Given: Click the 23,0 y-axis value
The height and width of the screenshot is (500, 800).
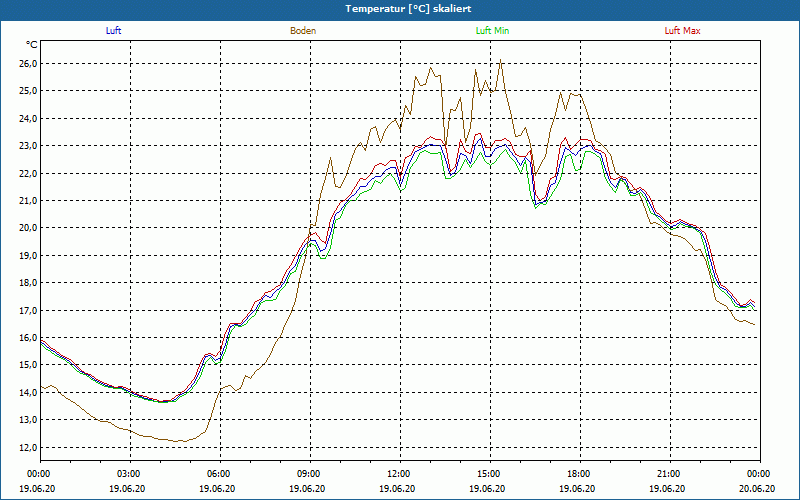Looking at the screenshot, I should pyautogui.click(x=29, y=146).
